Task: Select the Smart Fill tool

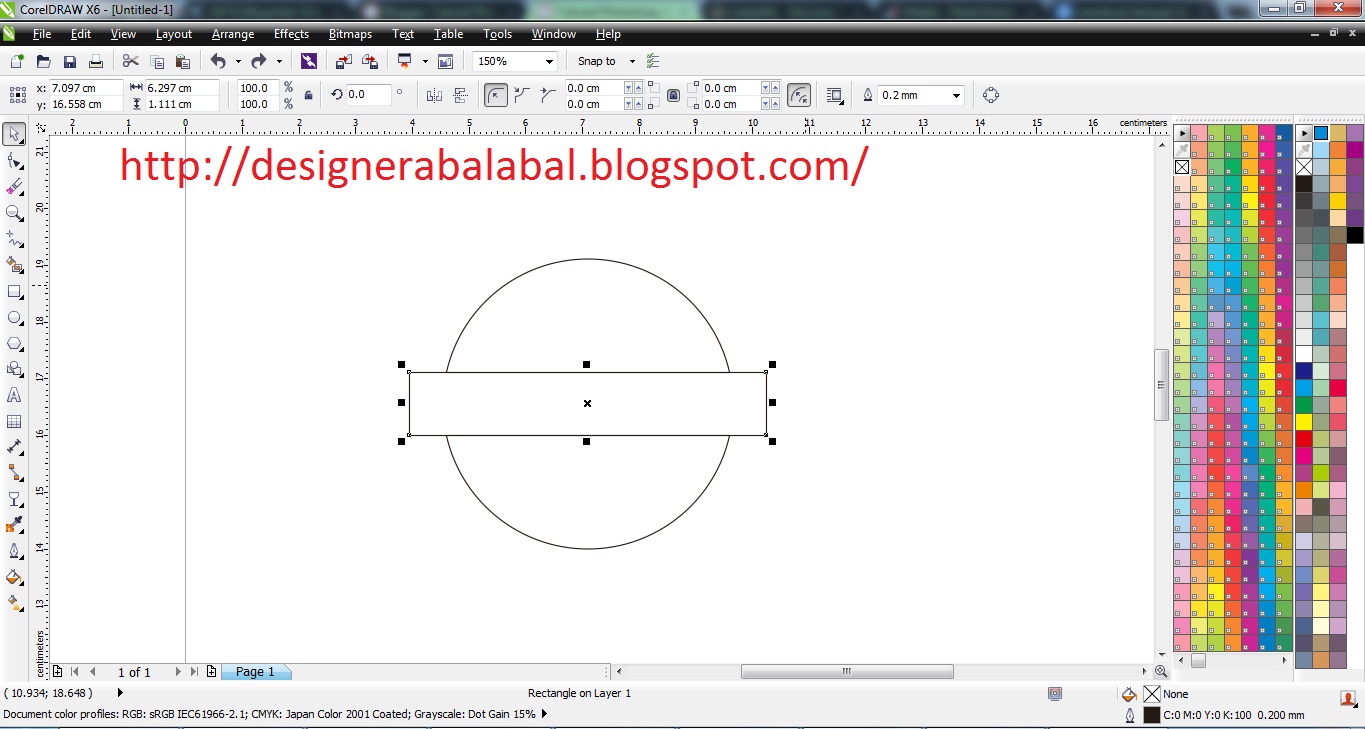Action: point(15,265)
